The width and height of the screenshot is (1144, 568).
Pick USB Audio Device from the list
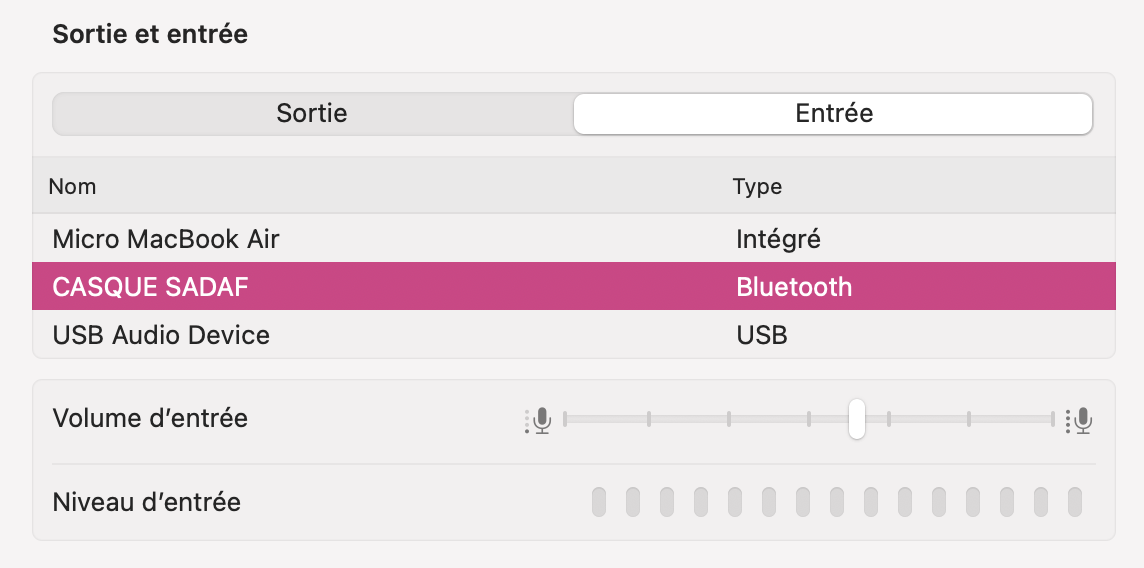click(x=161, y=334)
